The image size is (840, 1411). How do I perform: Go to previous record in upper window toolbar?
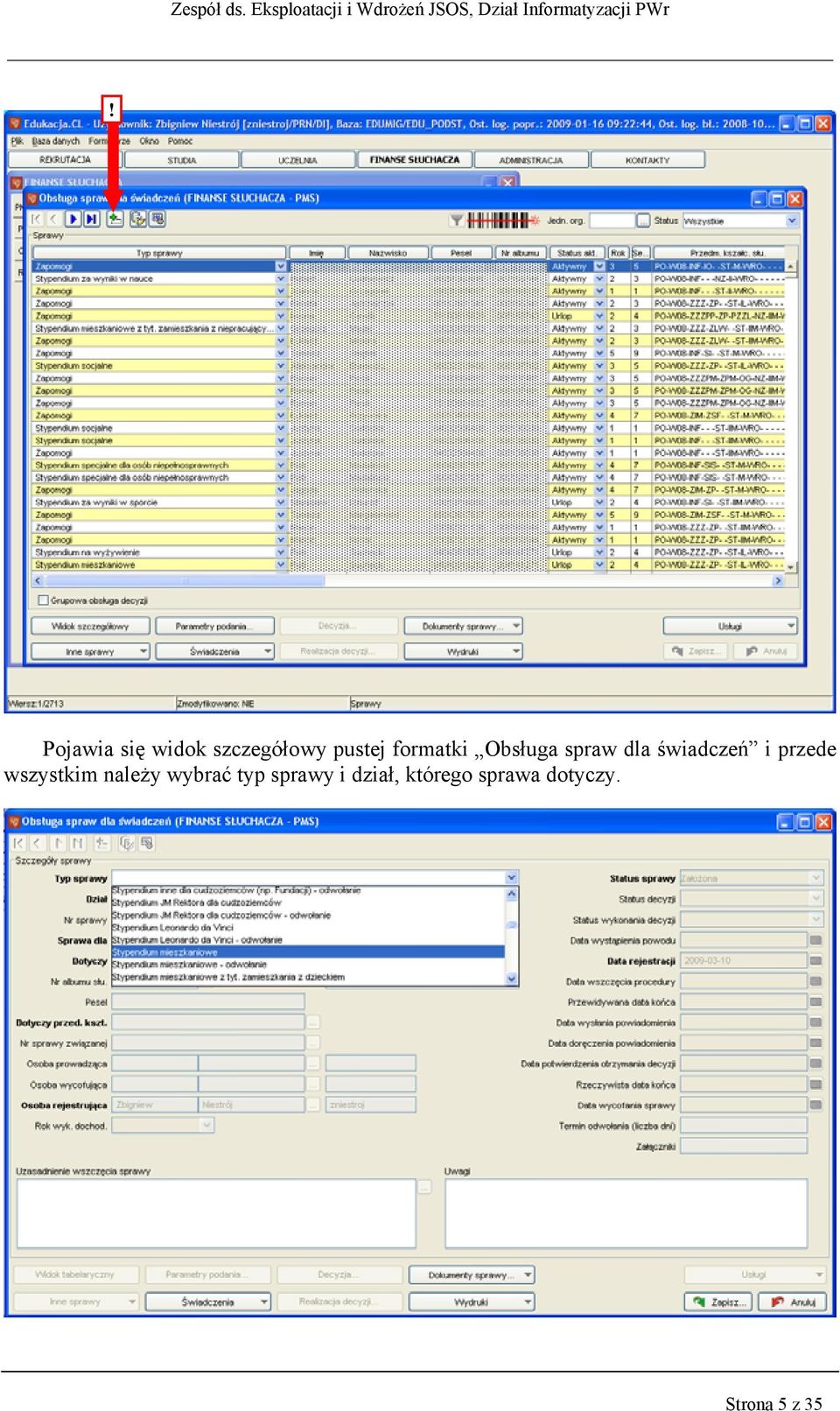[x=54, y=220]
